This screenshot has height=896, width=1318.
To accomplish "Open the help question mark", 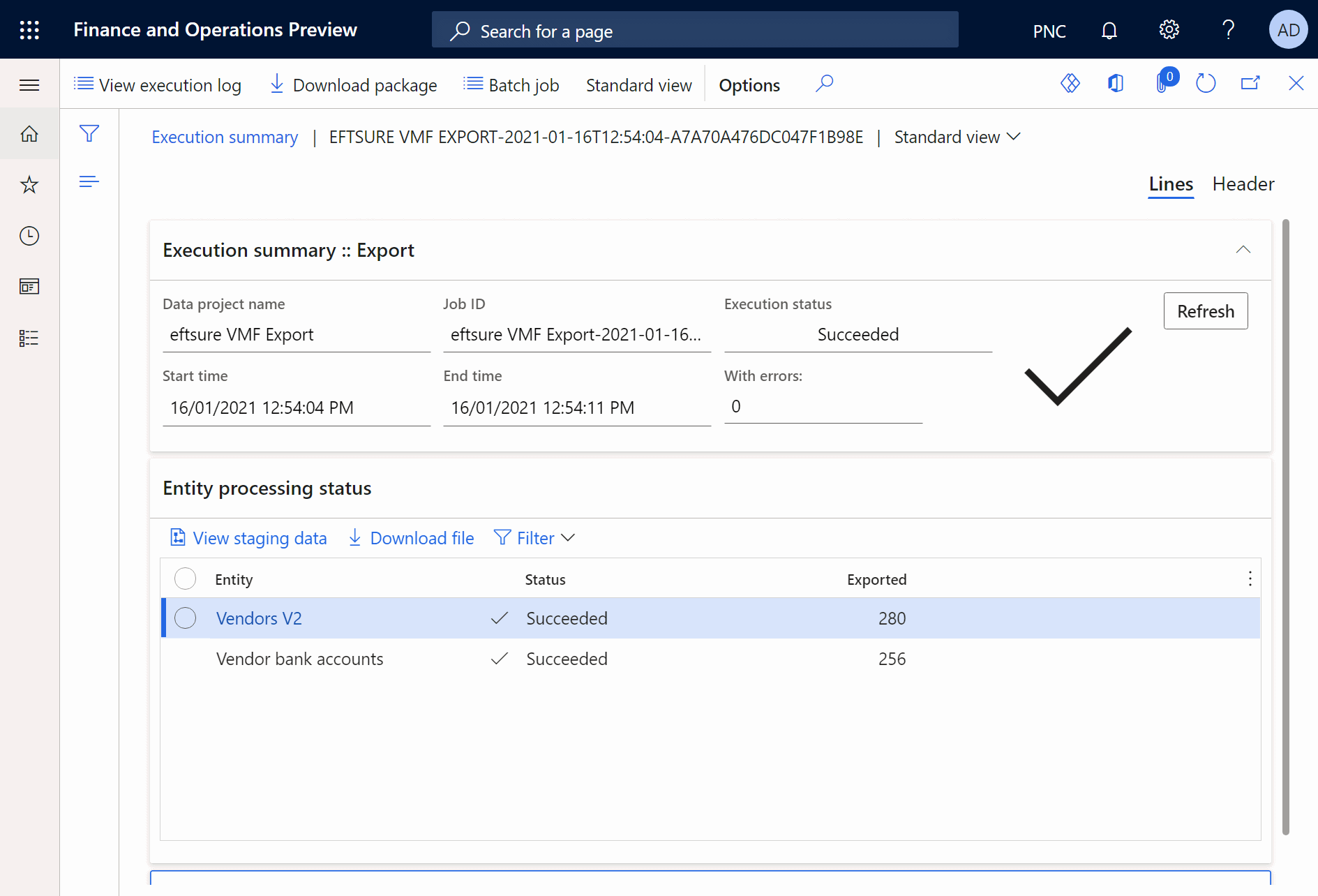I will pyautogui.click(x=1229, y=30).
